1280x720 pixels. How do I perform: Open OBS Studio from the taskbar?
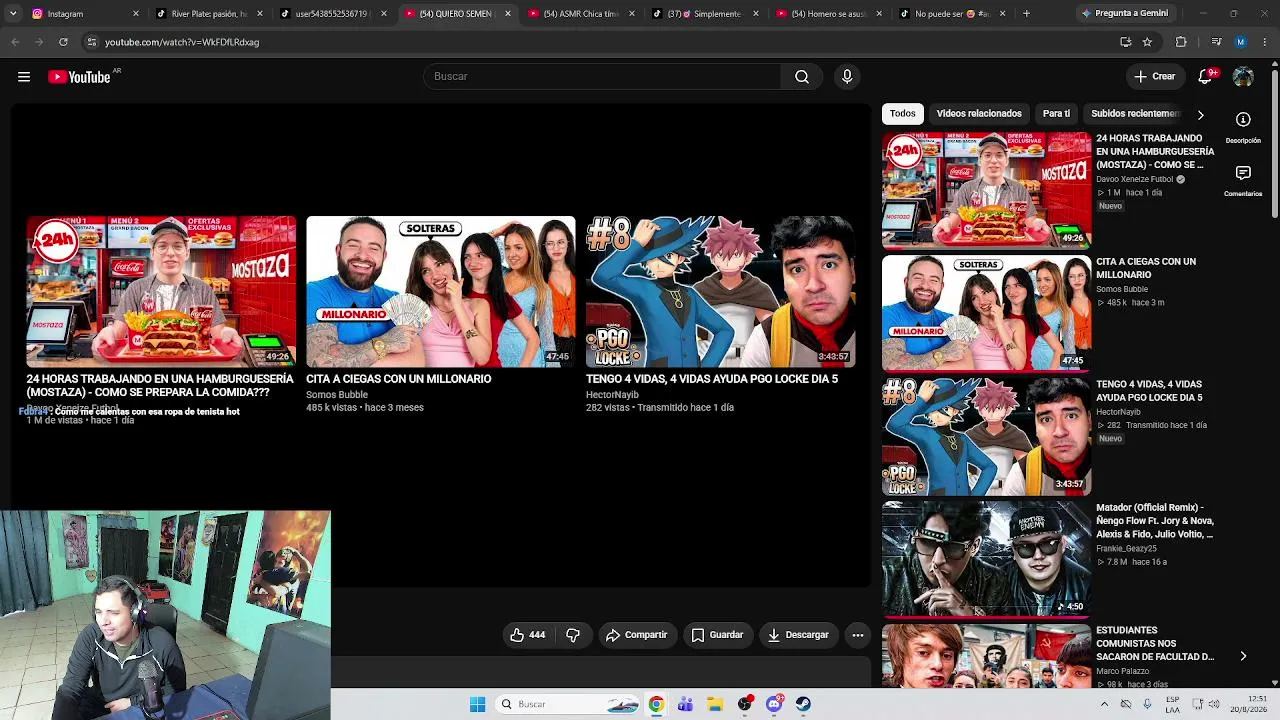click(x=744, y=704)
